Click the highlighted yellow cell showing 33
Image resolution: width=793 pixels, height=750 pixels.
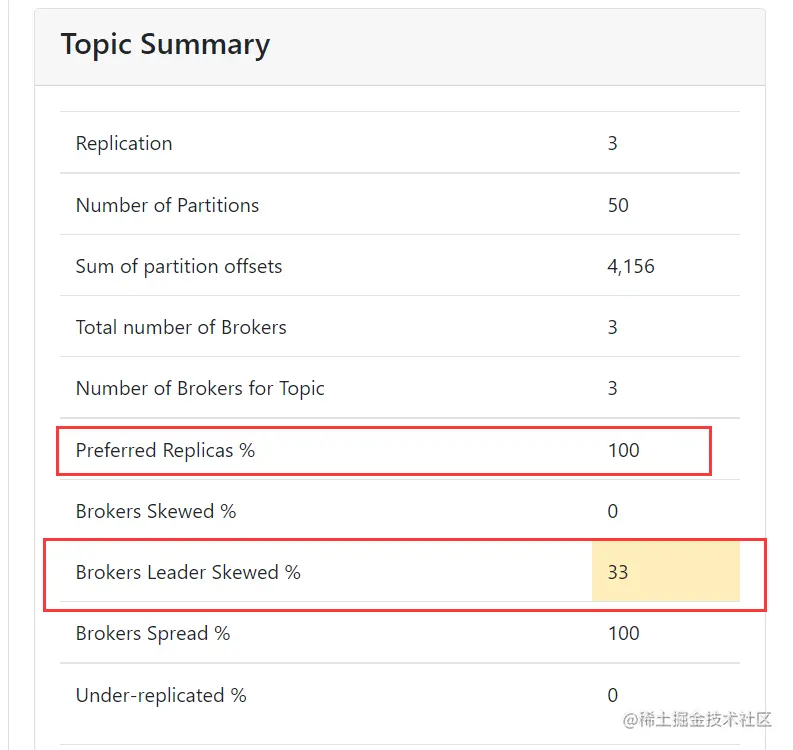coord(665,572)
